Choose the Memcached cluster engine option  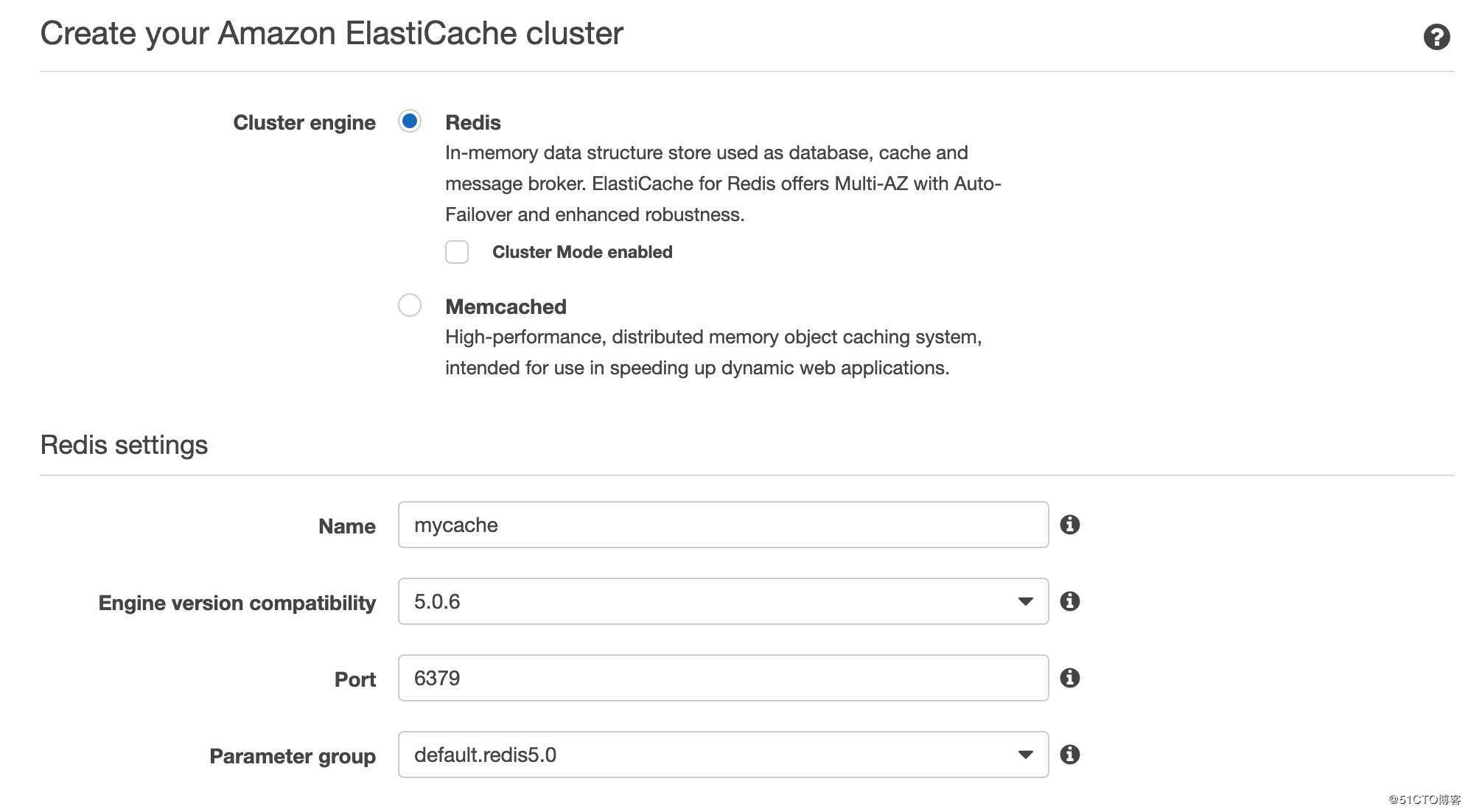tap(410, 305)
